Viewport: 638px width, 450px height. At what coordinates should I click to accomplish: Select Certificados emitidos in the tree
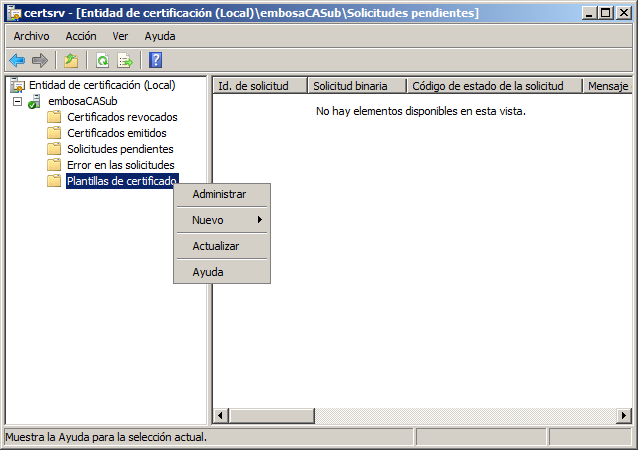click(116, 133)
